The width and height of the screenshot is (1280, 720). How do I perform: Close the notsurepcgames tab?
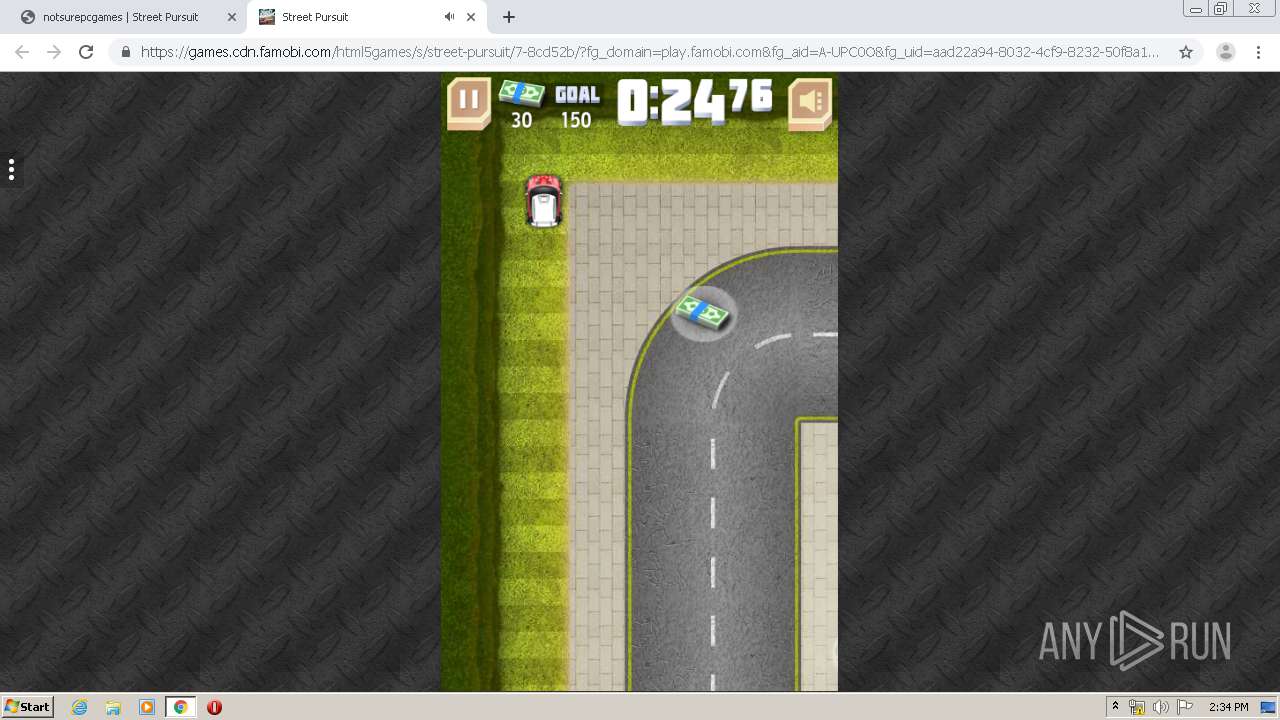(232, 17)
